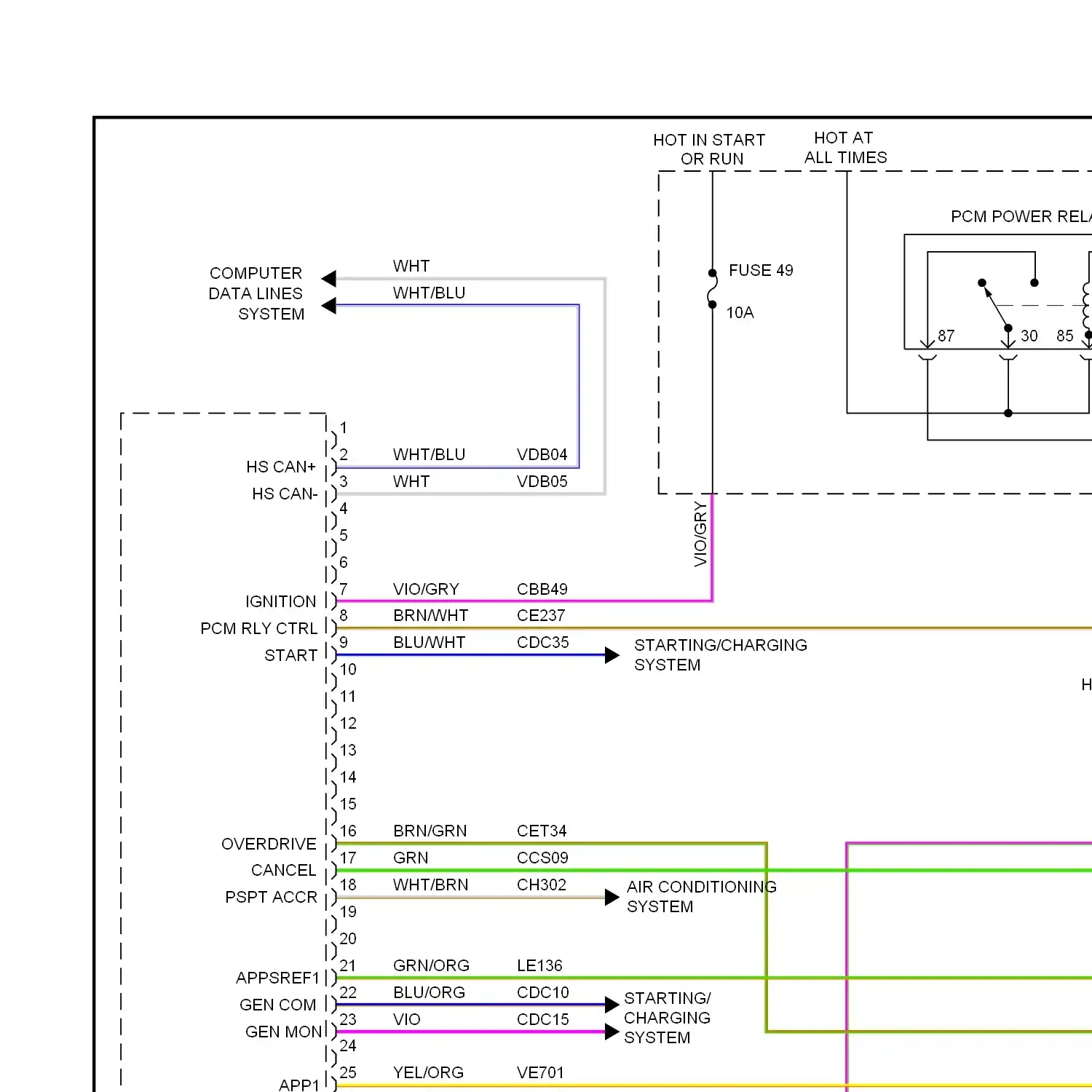The width and height of the screenshot is (1092, 1092).
Task: Click the BRN/WHT wire color label
Action: pos(430,615)
